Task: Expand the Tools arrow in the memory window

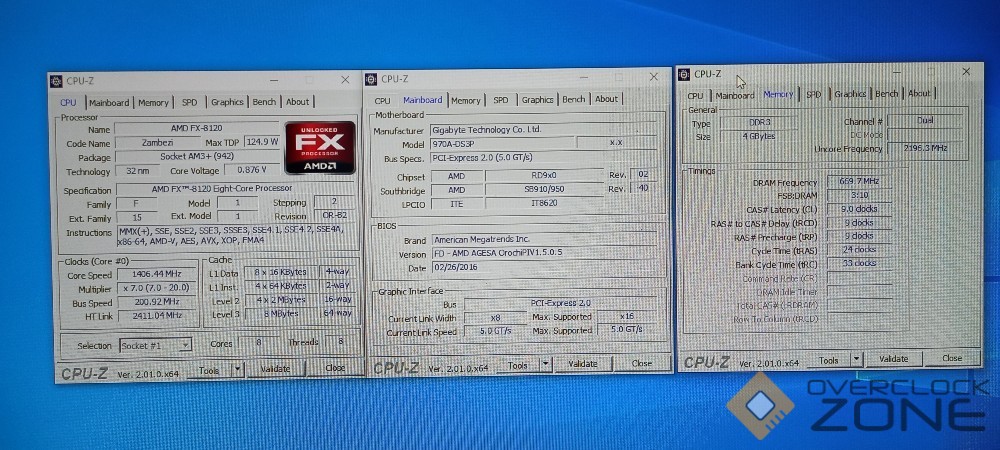Action: (858, 359)
